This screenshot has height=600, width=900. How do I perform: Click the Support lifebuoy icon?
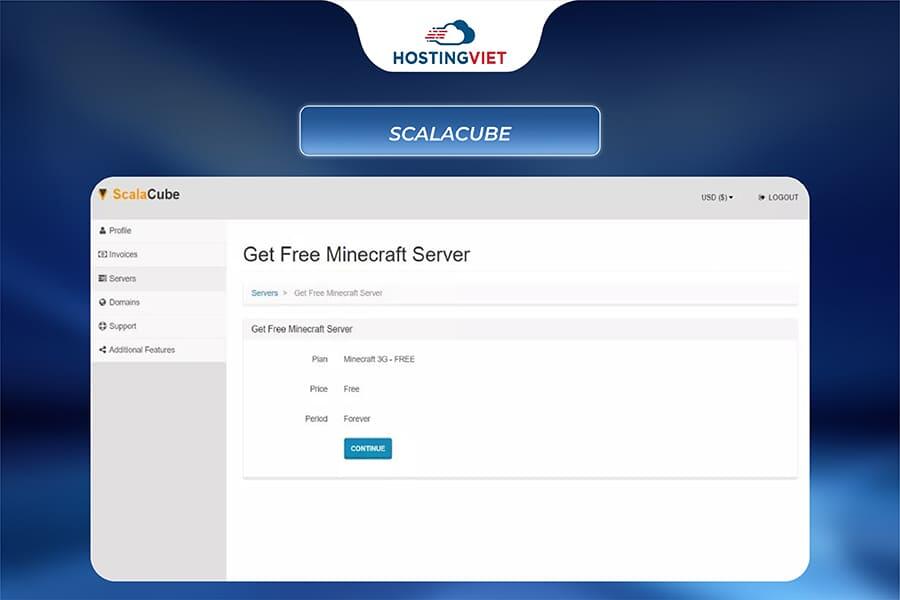[x=102, y=326]
